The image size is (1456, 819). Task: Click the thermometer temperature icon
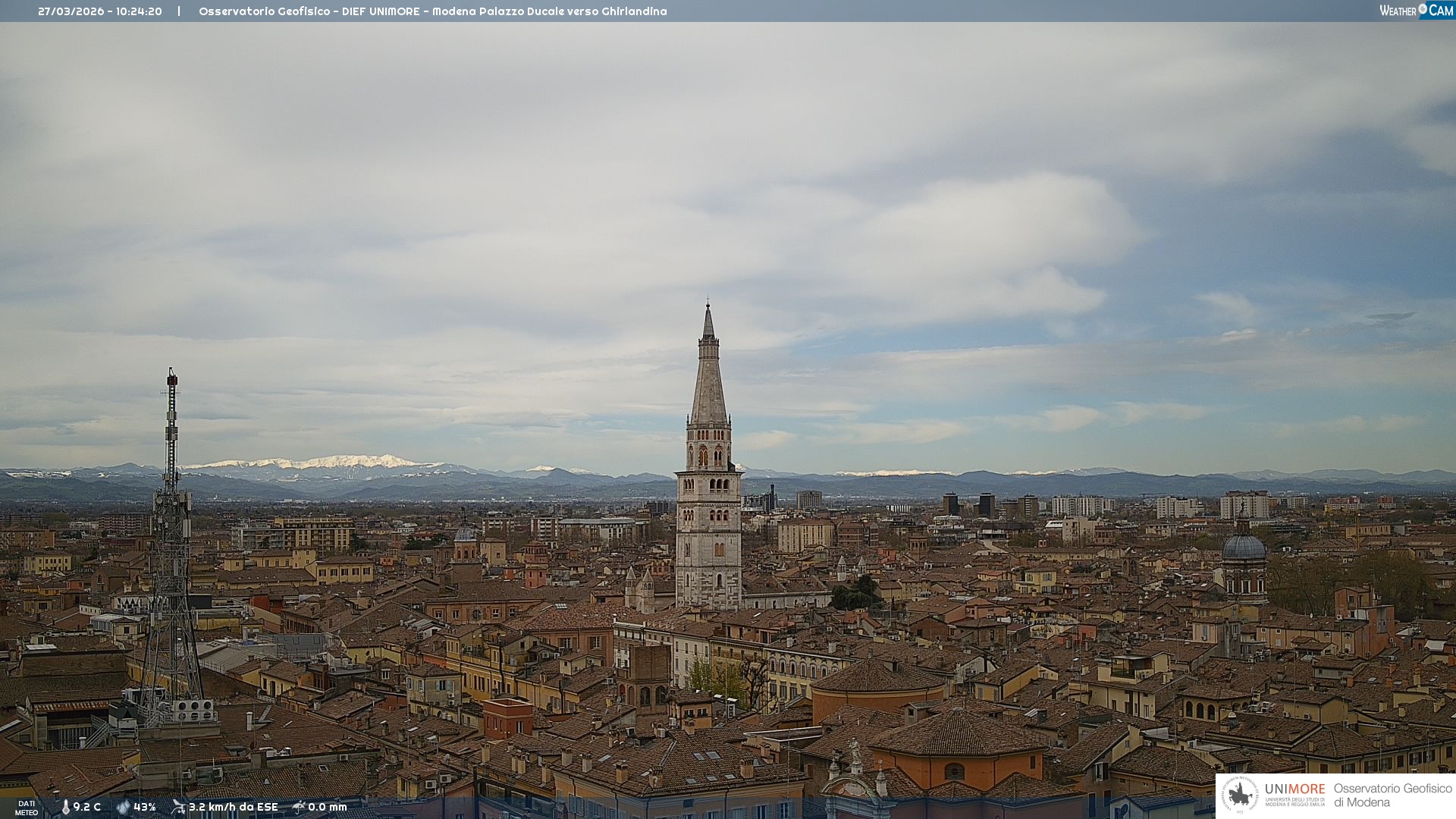click(x=65, y=807)
